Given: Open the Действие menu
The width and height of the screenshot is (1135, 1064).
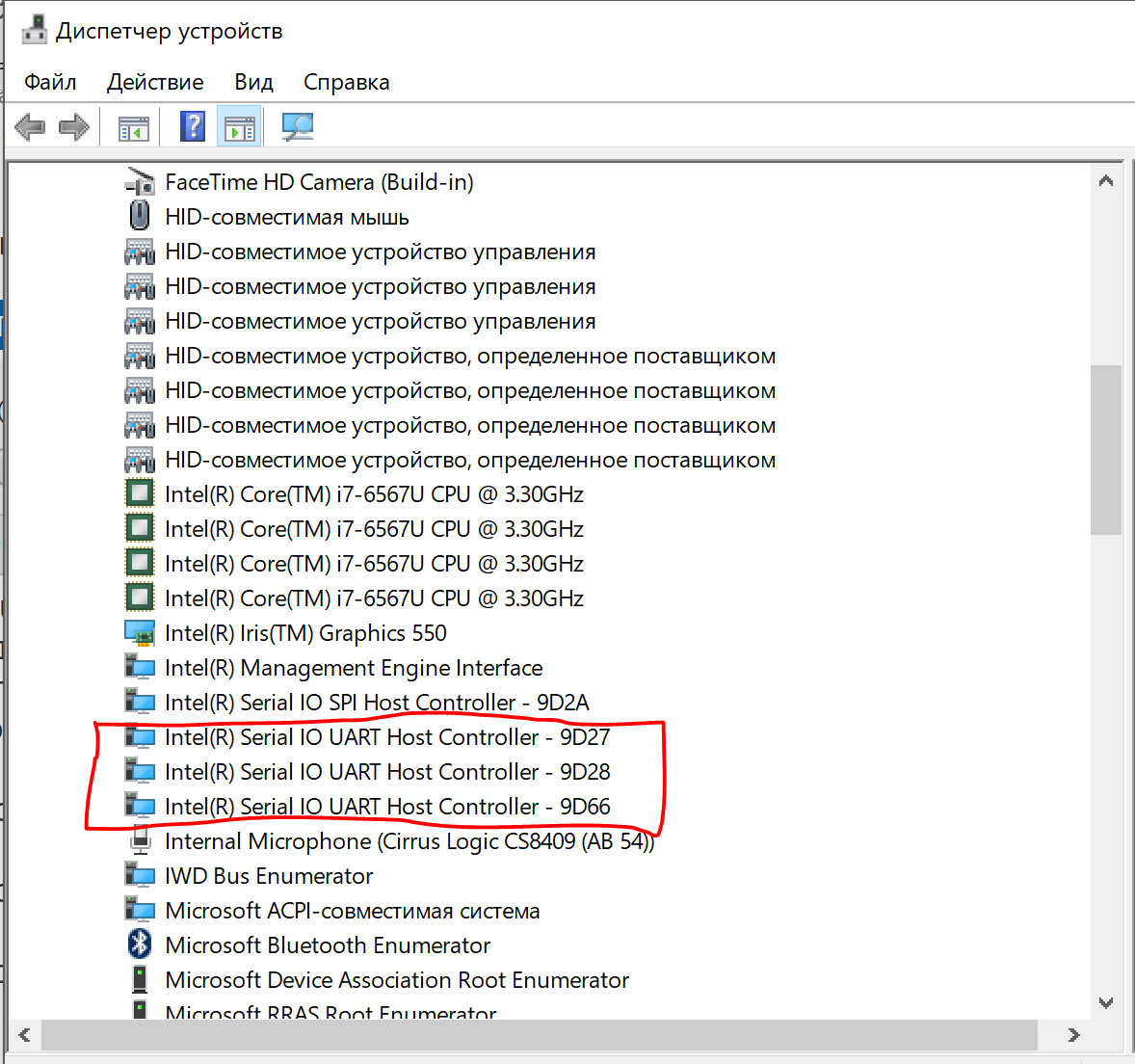Looking at the screenshot, I should [155, 82].
